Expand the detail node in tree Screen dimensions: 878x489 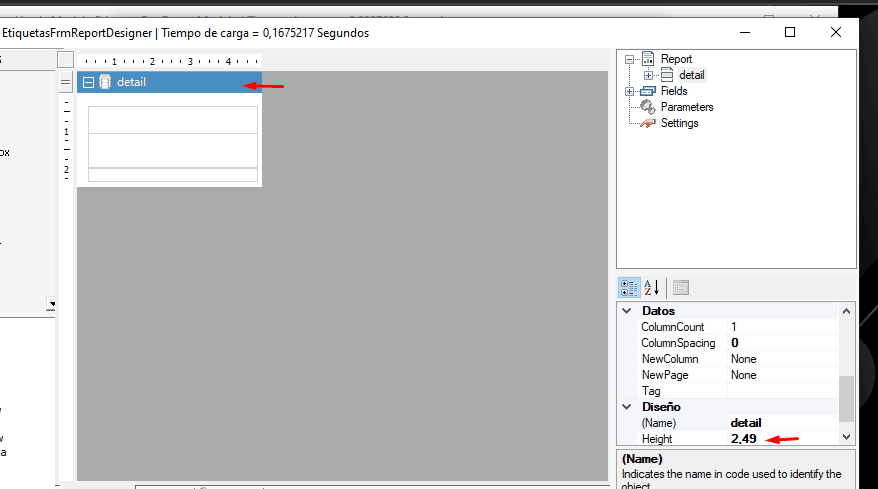click(648, 75)
